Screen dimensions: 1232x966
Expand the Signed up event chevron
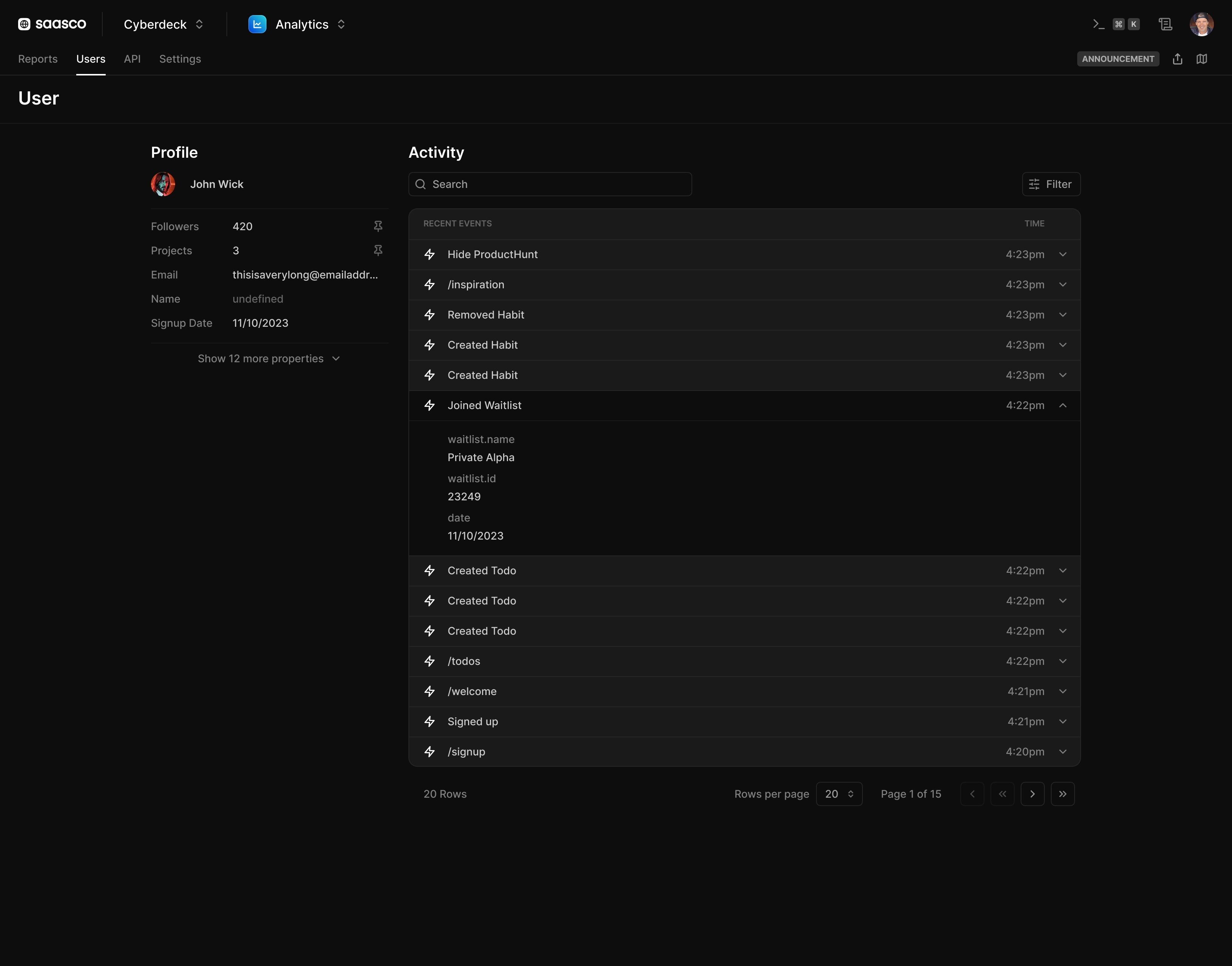coord(1063,722)
